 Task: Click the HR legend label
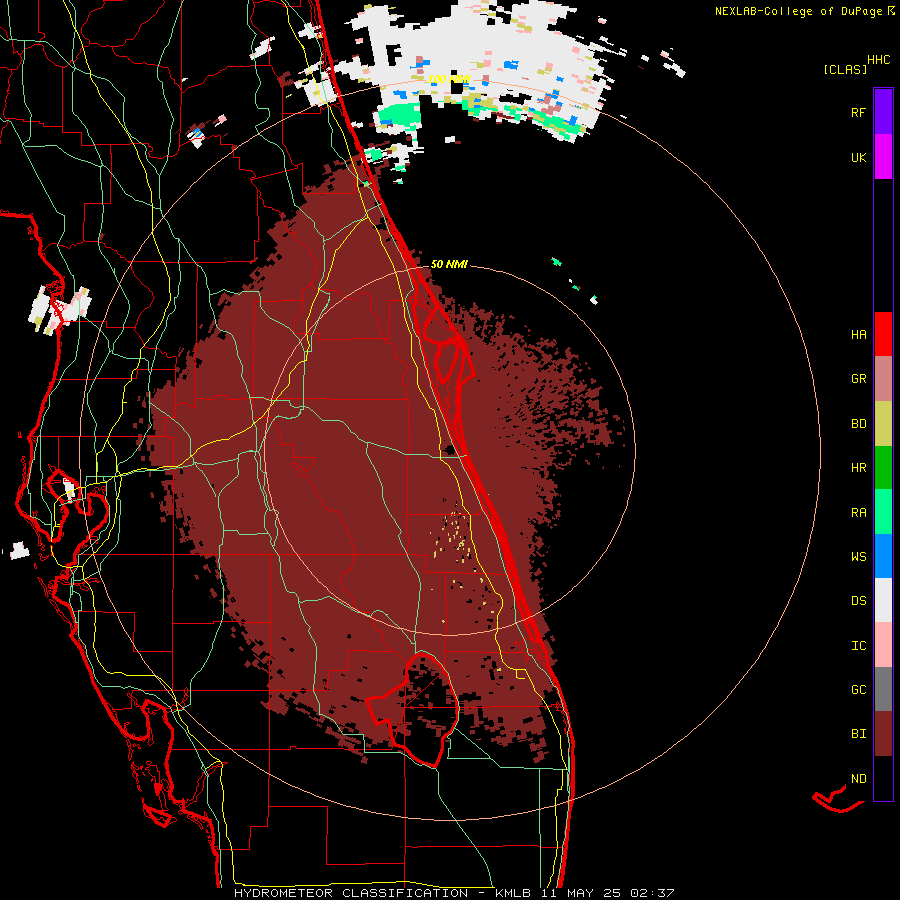pyautogui.click(x=858, y=468)
